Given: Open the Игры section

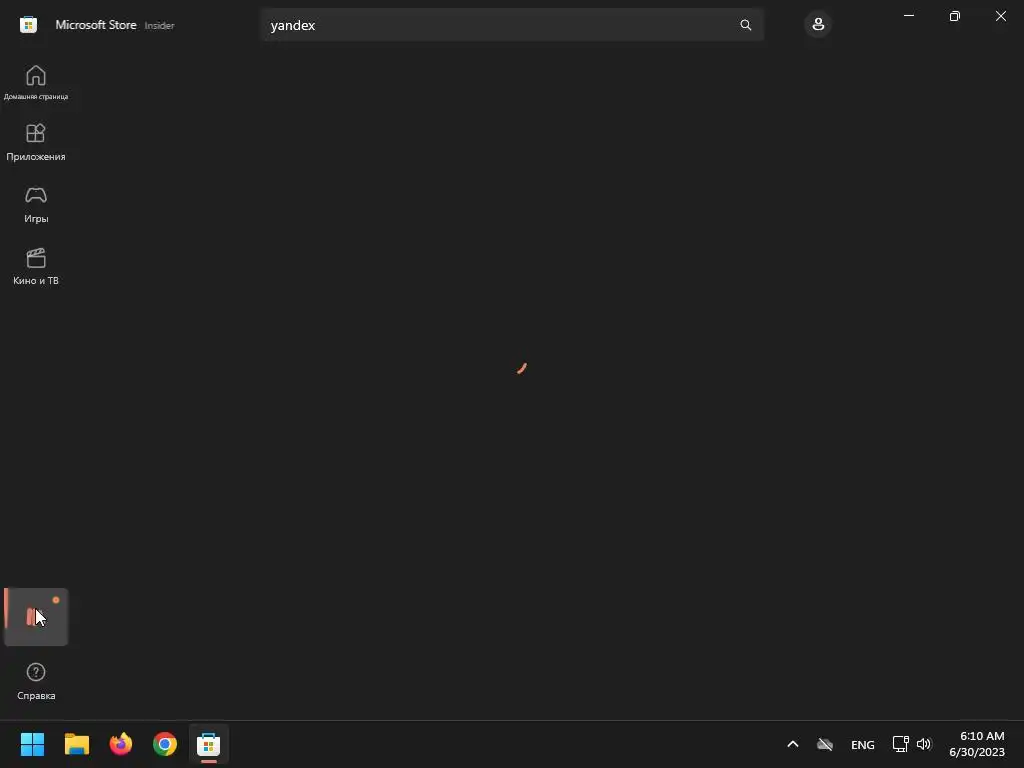Looking at the screenshot, I should [36, 204].
